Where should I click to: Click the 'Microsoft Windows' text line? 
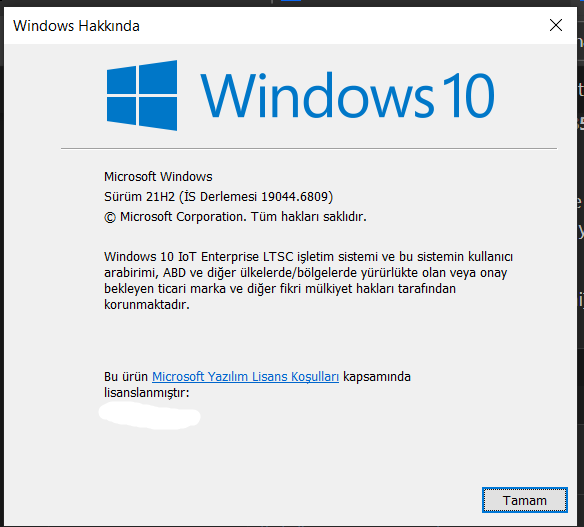click(158, 177)
